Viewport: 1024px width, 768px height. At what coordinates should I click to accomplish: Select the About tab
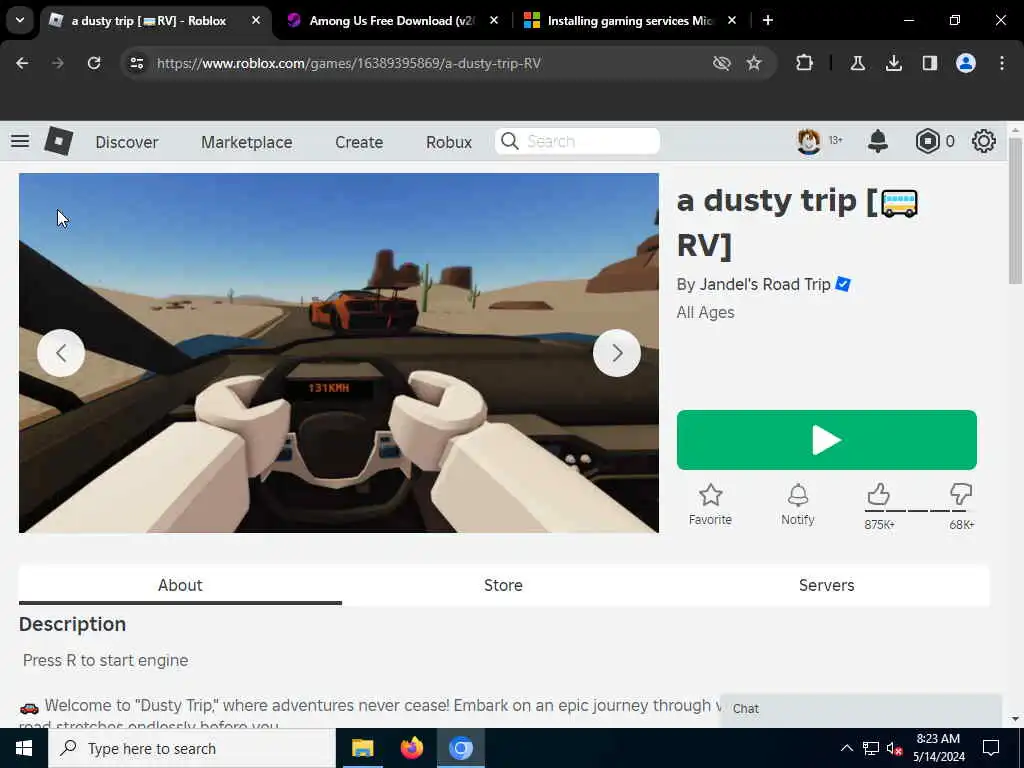click(x=180, y=585)
